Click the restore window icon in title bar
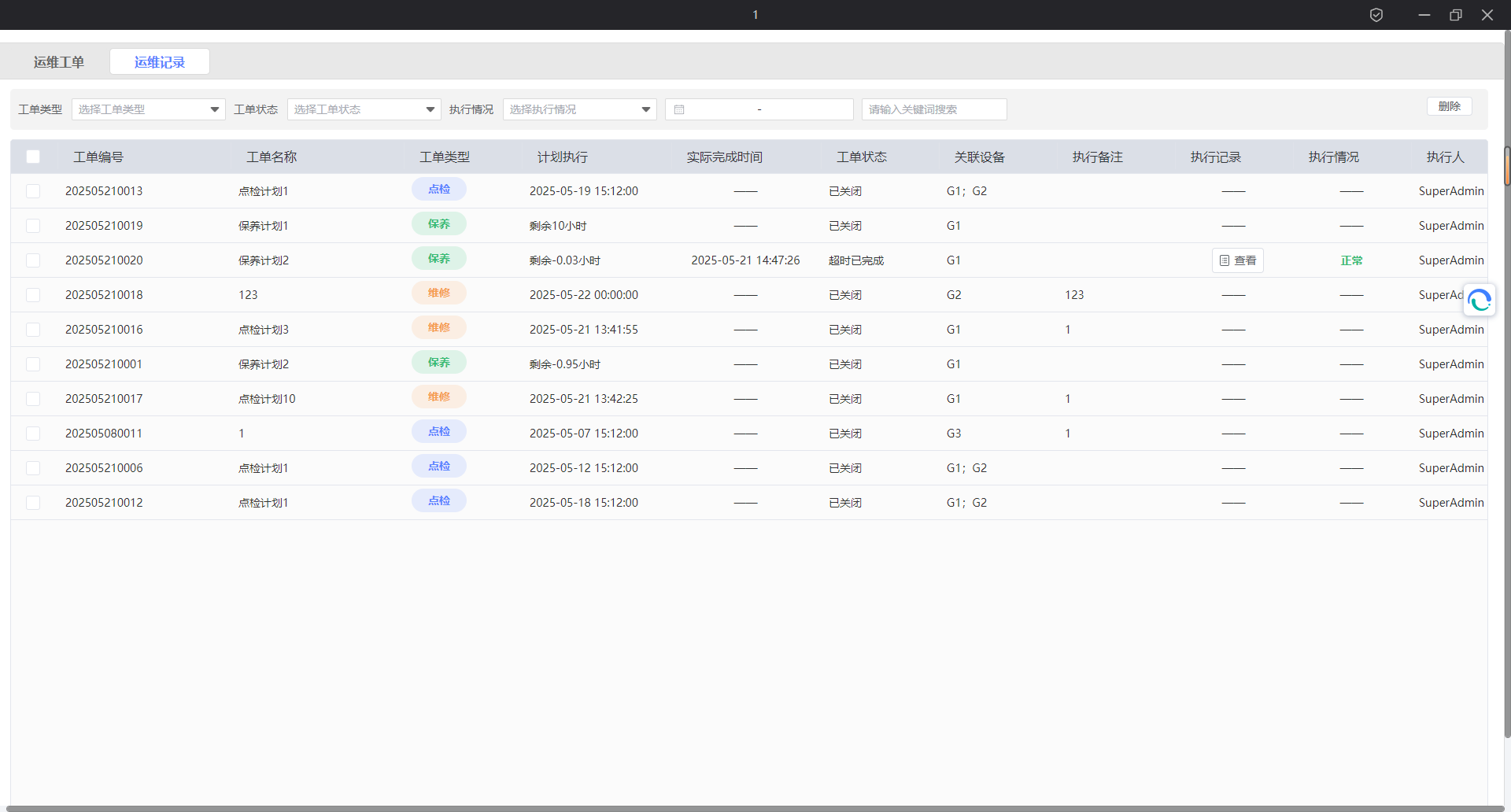The height and width of the screenshot is (812, 1511). coord(1456,15)
